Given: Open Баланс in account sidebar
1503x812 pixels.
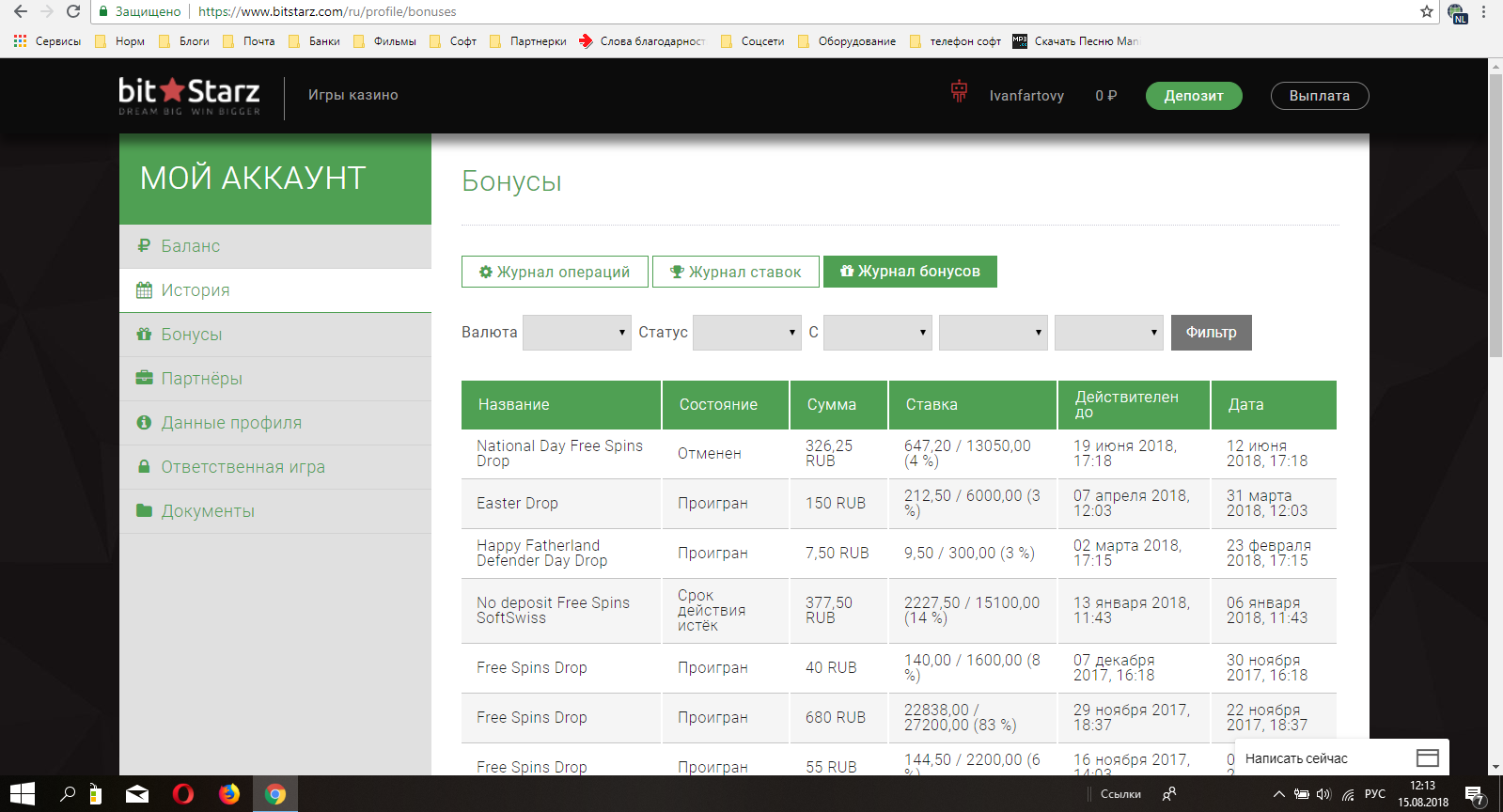Looking at the screenshot, I should click(x=190, y=246).
